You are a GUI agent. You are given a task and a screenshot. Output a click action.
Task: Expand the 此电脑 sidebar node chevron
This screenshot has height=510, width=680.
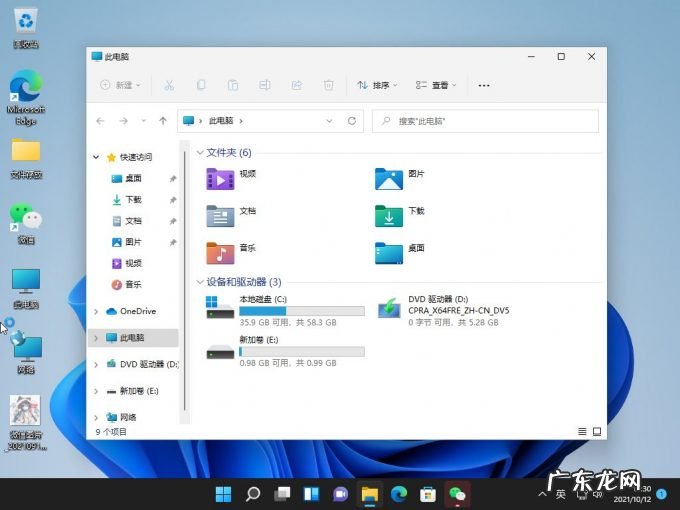[x=96, y=338]
